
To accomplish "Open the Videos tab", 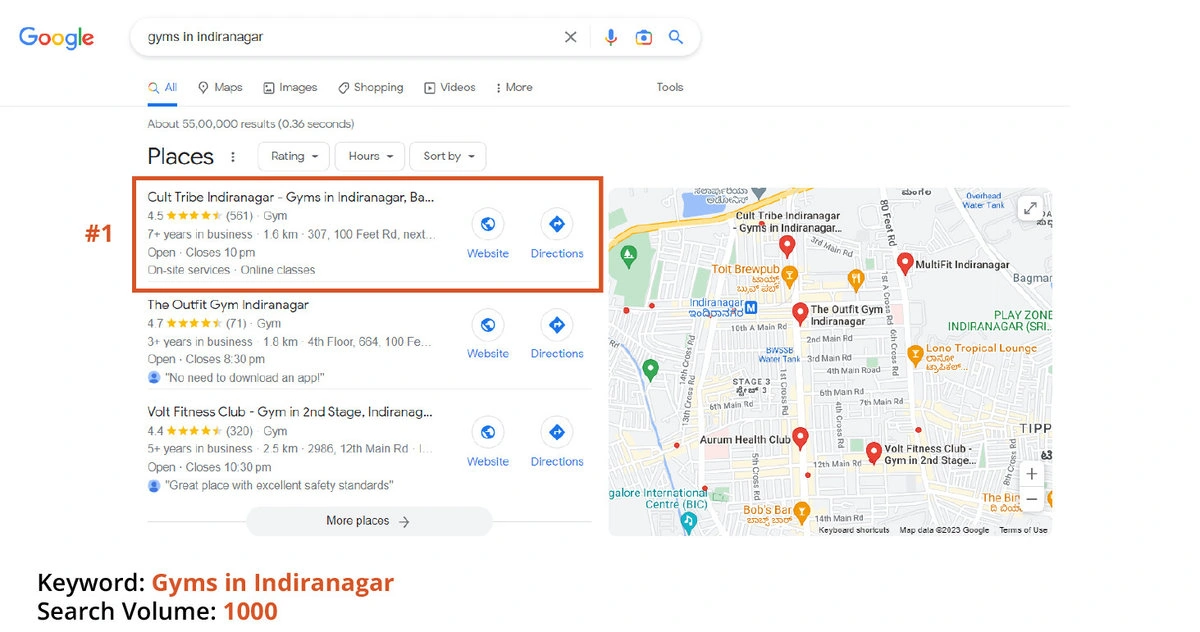I will [x=450, y=88].
